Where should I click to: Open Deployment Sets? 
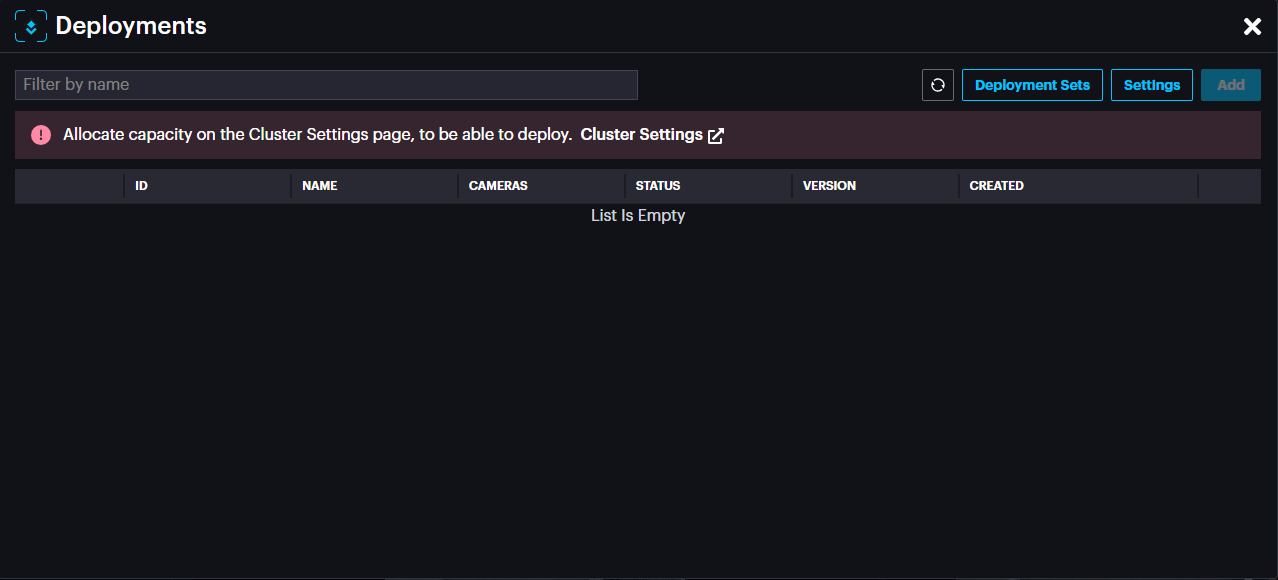point(1032,85)
